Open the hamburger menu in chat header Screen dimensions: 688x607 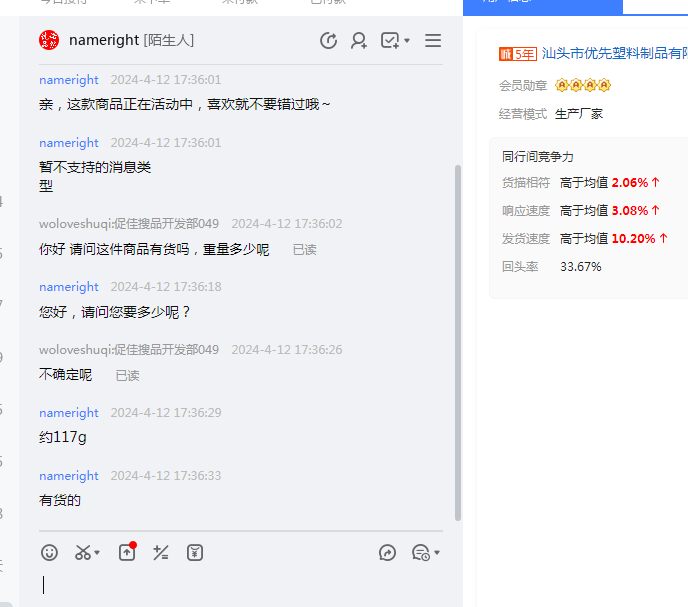[x=433, y=40]
